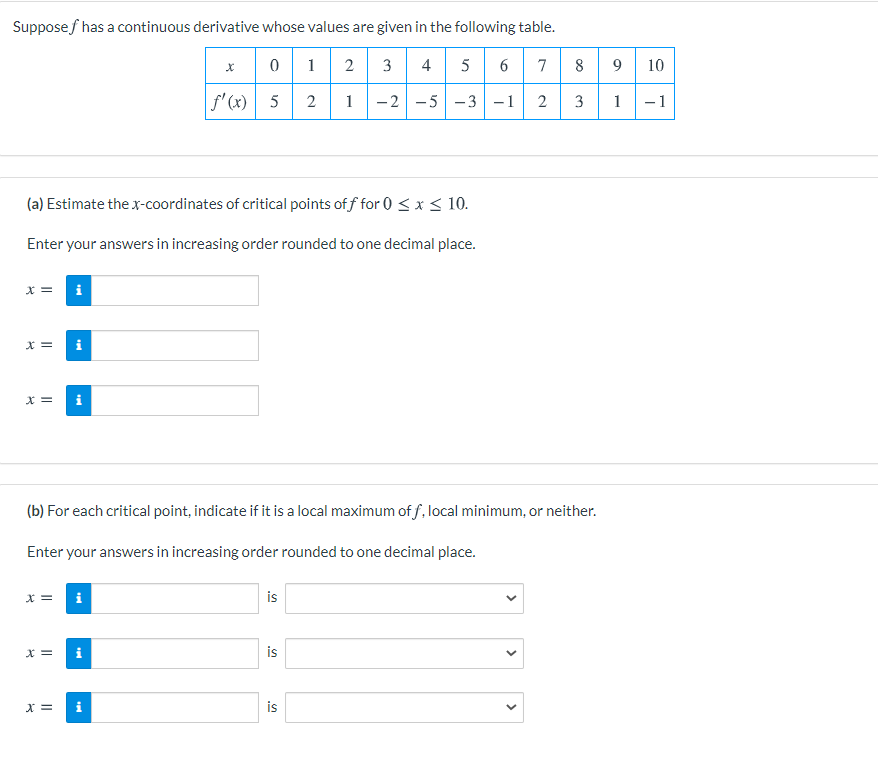Image resolution: width=878 pixels, height=768 pixels.
Task: Select the second answer box in part (a)
Action: tap(175, 344)
